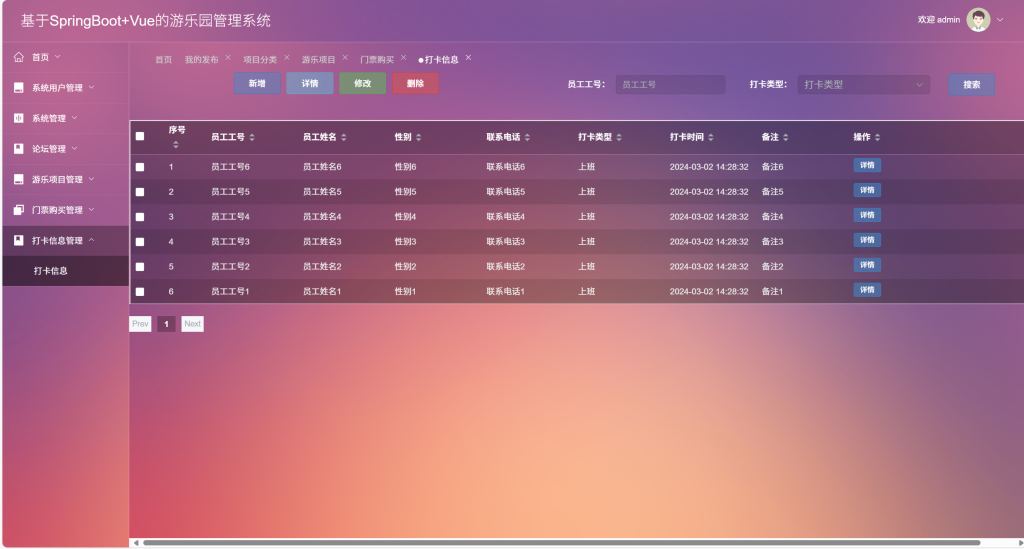Sort by 序号 column arrows

pyautogui.click(x=176, y=145)
